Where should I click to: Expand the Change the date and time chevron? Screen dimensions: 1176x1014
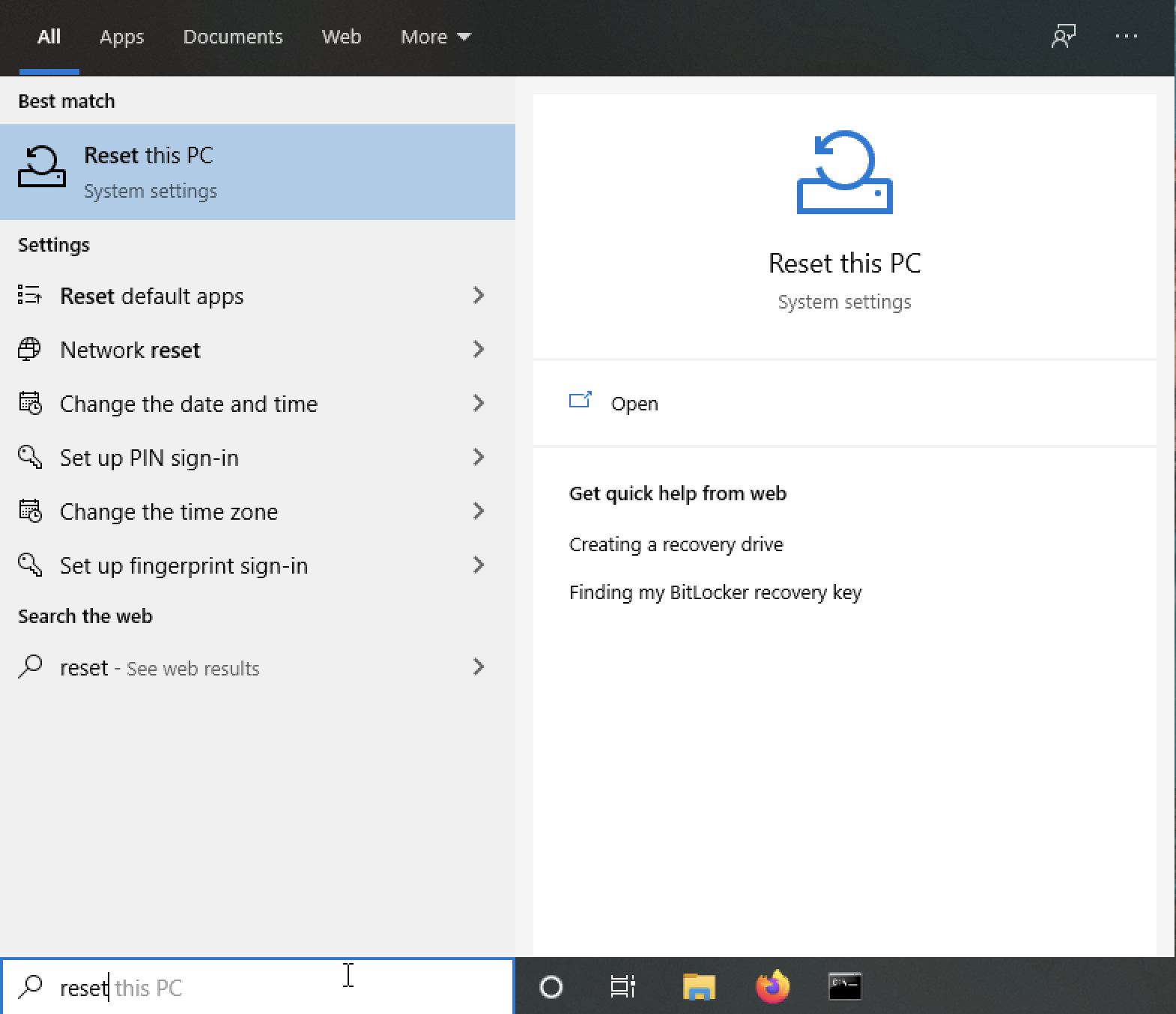(479, 404)
